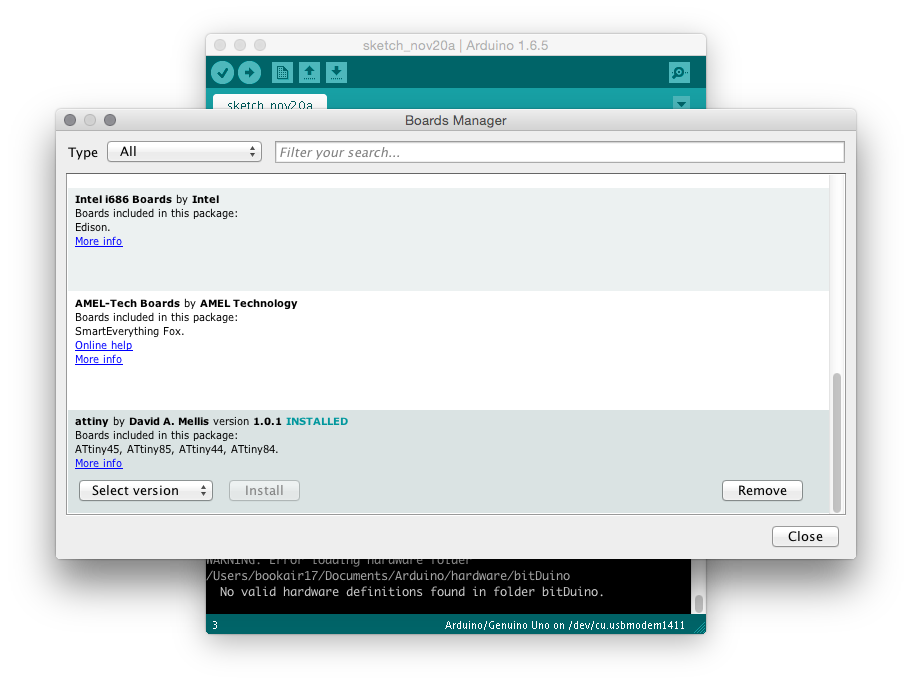
Task: Open the Type dropdown showing All
Action: pyautogui.click(x=184, y=152)
